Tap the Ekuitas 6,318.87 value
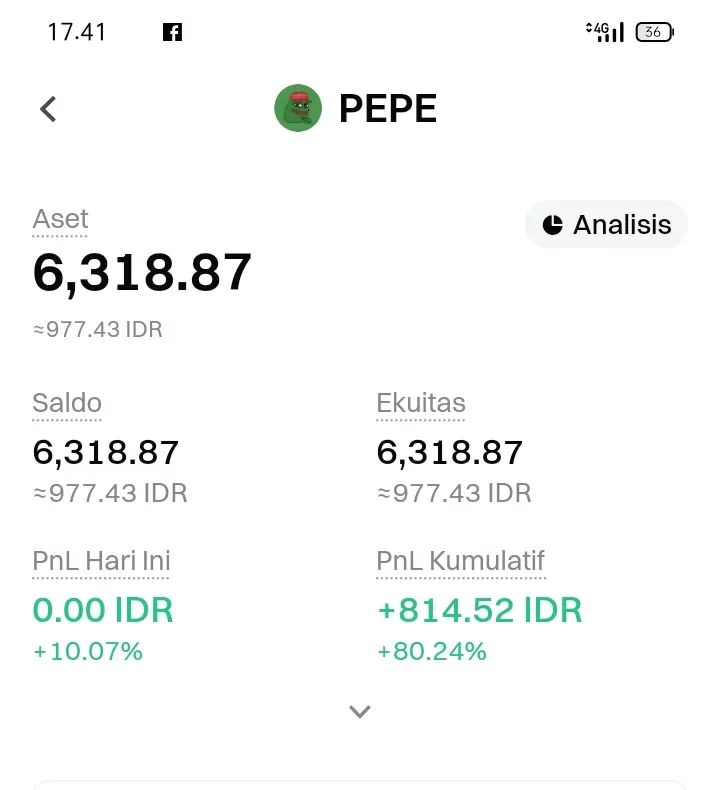This screenshot has height=790, width=720. point(449,452)
